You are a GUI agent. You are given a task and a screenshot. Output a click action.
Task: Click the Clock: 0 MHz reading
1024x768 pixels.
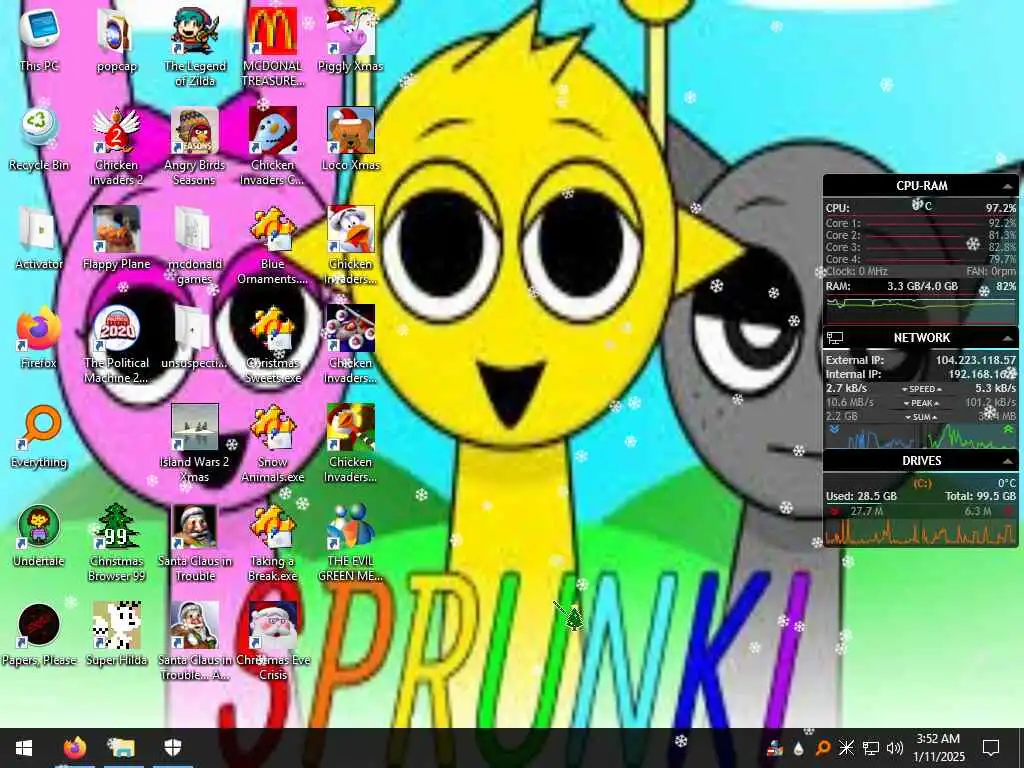tap(856, 271)
